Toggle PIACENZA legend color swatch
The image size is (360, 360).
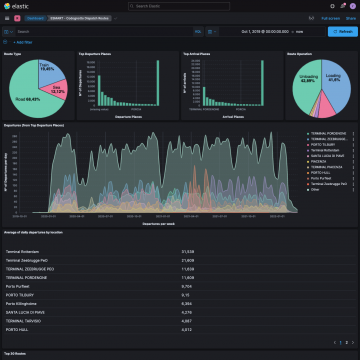click(x=308, y=162)
